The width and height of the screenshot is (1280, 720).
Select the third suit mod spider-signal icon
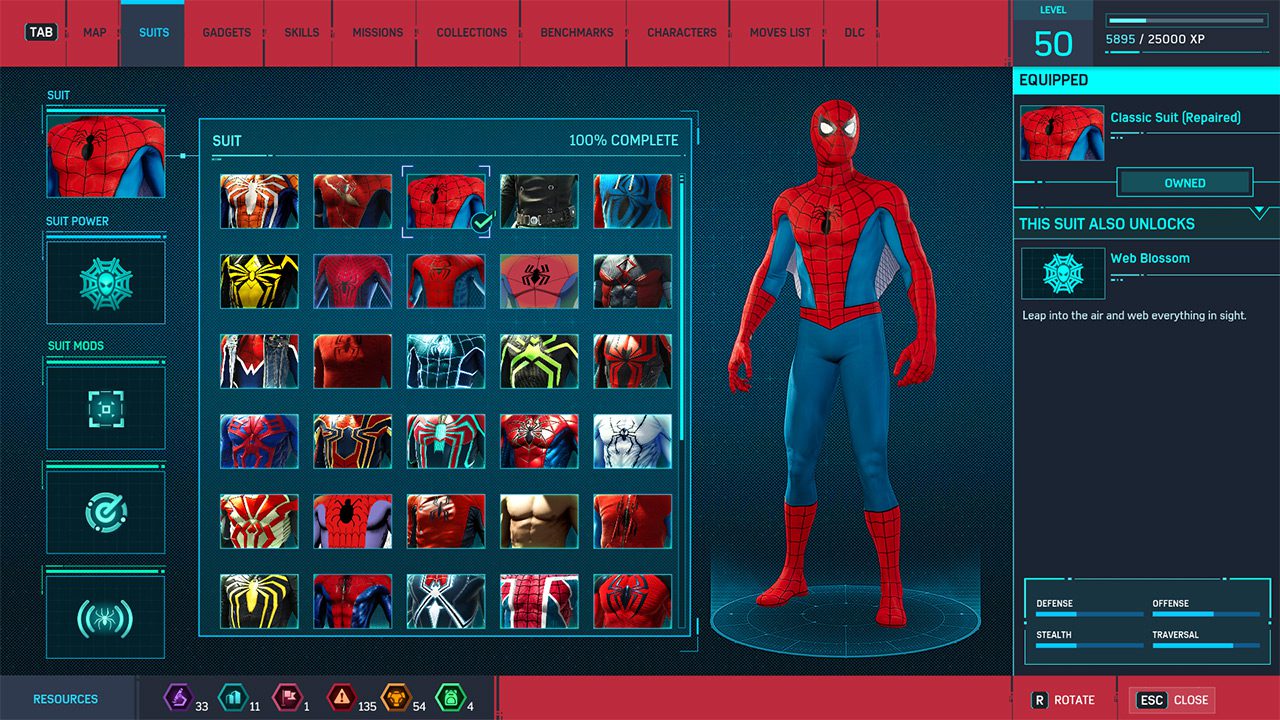point(105,618)
